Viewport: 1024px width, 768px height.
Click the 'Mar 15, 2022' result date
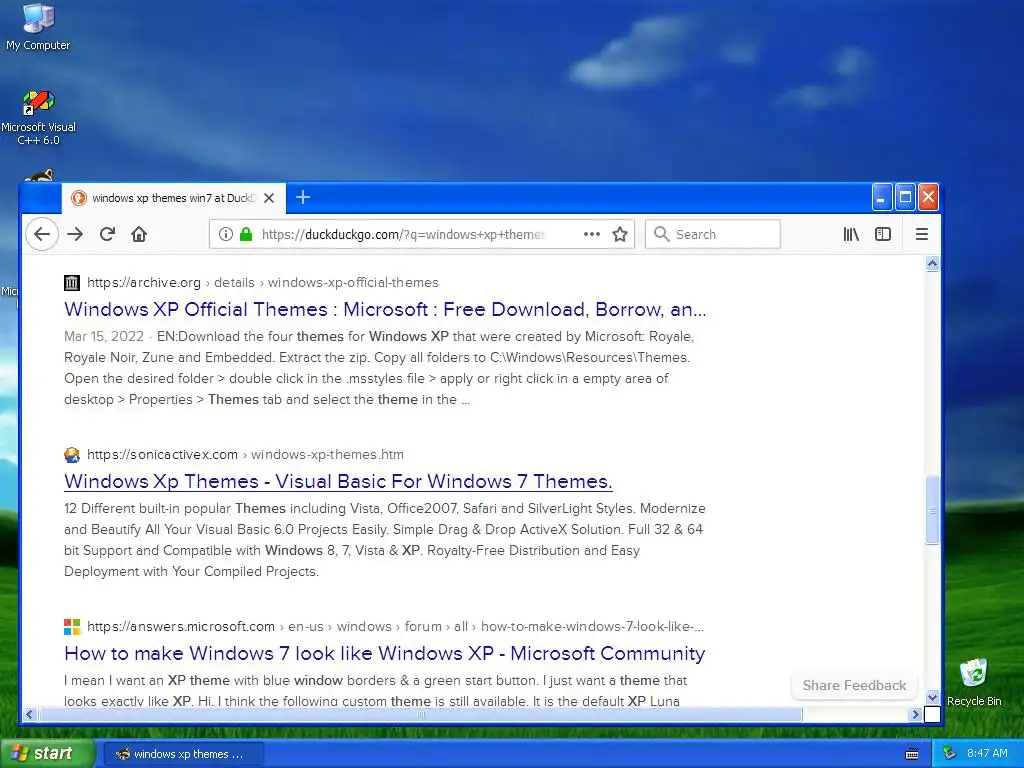[x=104, y=336]
